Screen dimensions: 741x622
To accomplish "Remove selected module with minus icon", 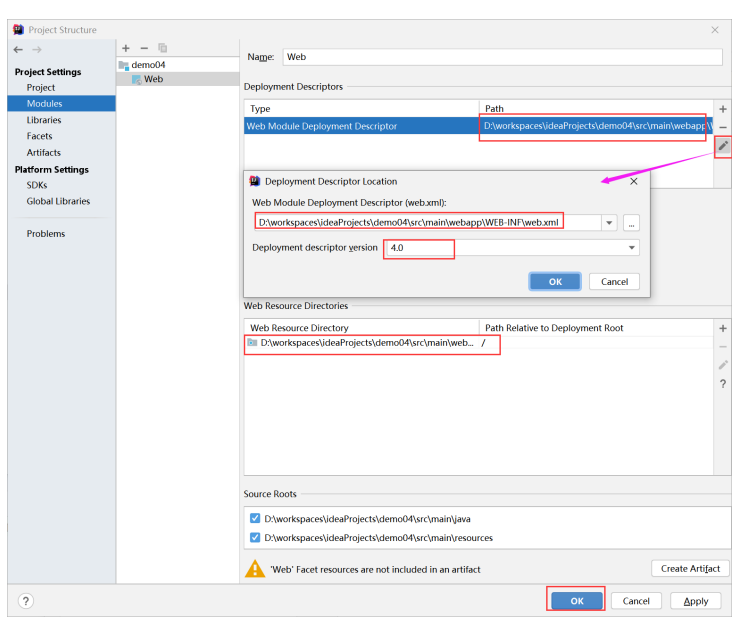I will coord(144,48).
